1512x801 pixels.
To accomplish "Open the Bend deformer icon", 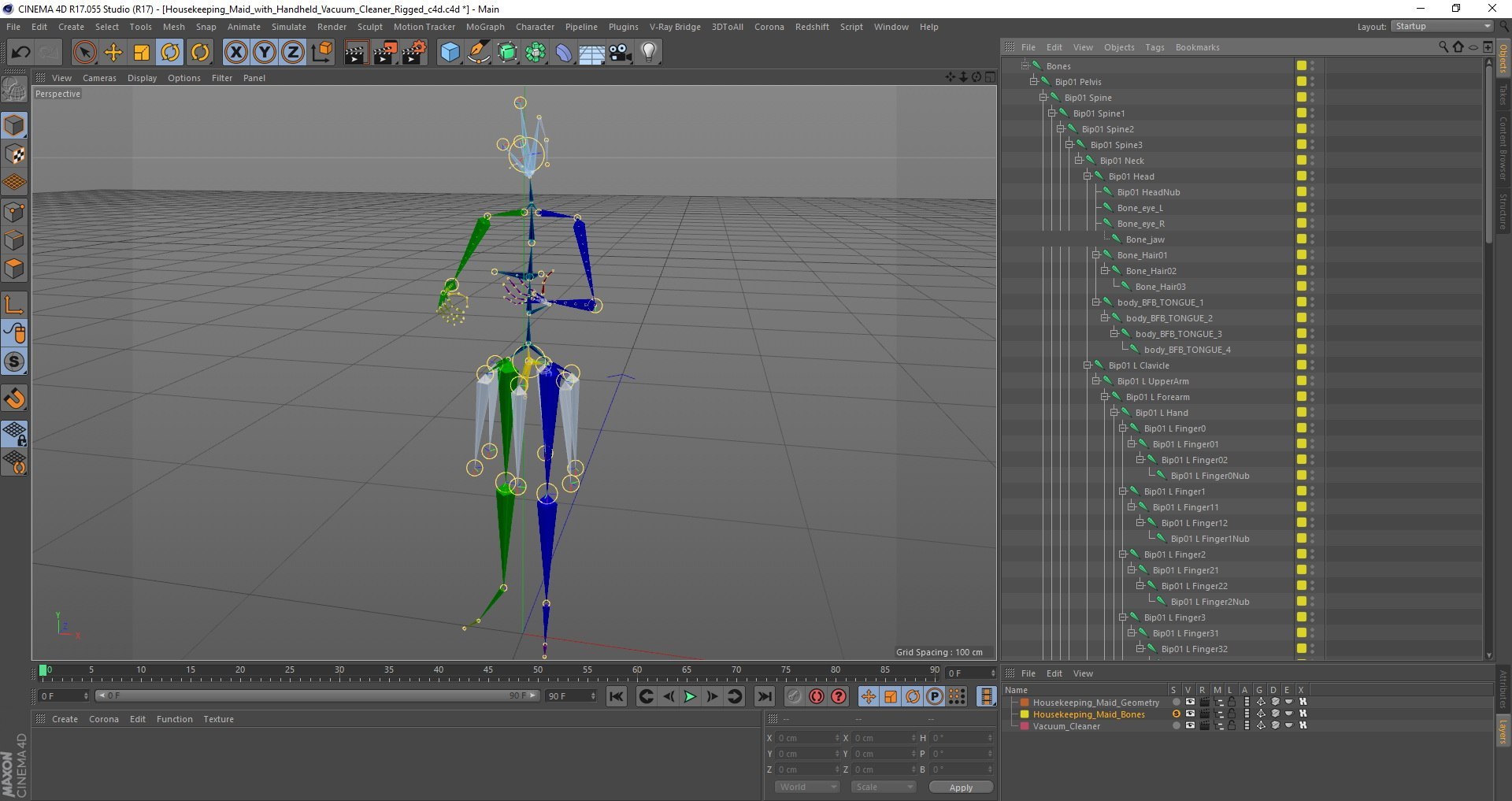I will [x=564, y=53].
